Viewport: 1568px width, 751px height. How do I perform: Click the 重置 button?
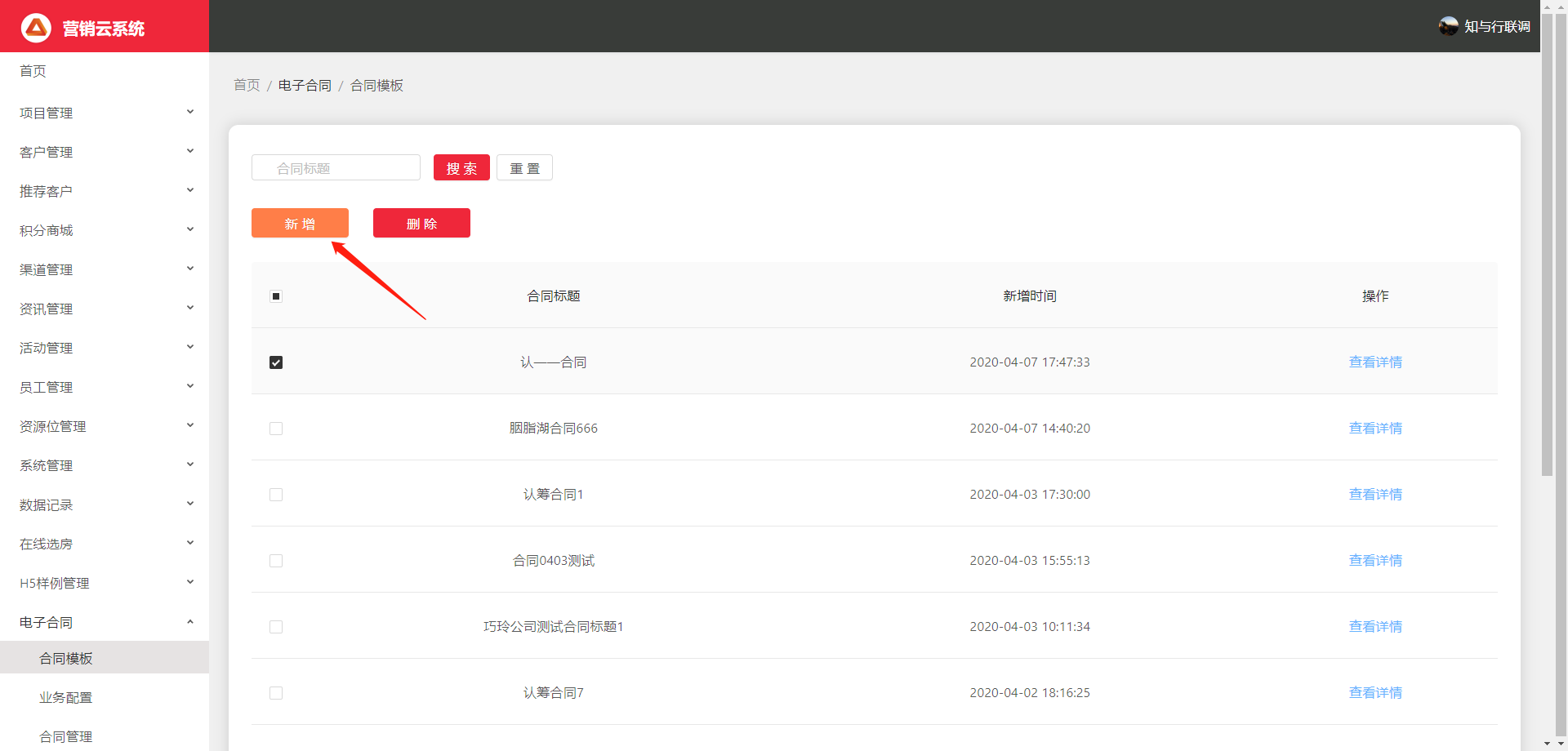524,167
